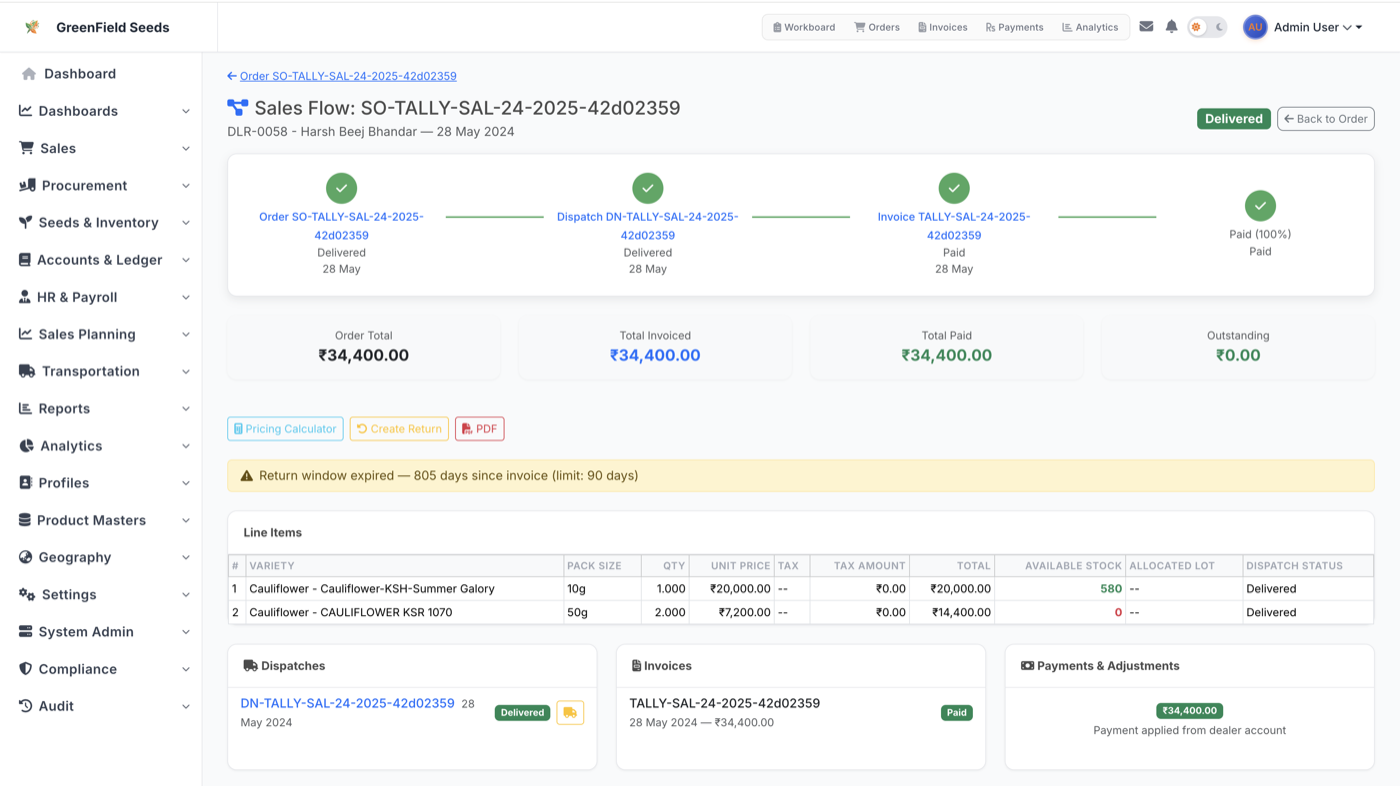Expand the Reports sidebar chevron
This screenshot has width=1400, height=786.
pyautogui.click(x=186, y=408)
